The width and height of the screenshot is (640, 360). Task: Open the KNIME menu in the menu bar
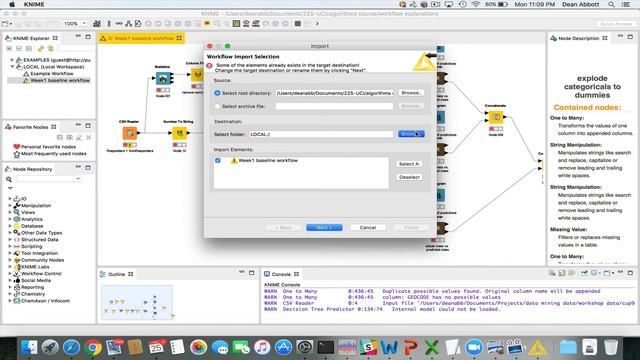tap(34, 4)
